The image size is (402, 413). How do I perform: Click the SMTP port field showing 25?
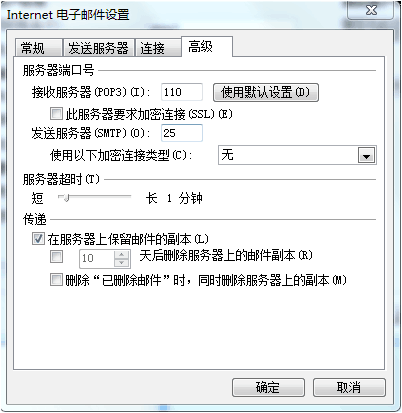coord(182,133)
